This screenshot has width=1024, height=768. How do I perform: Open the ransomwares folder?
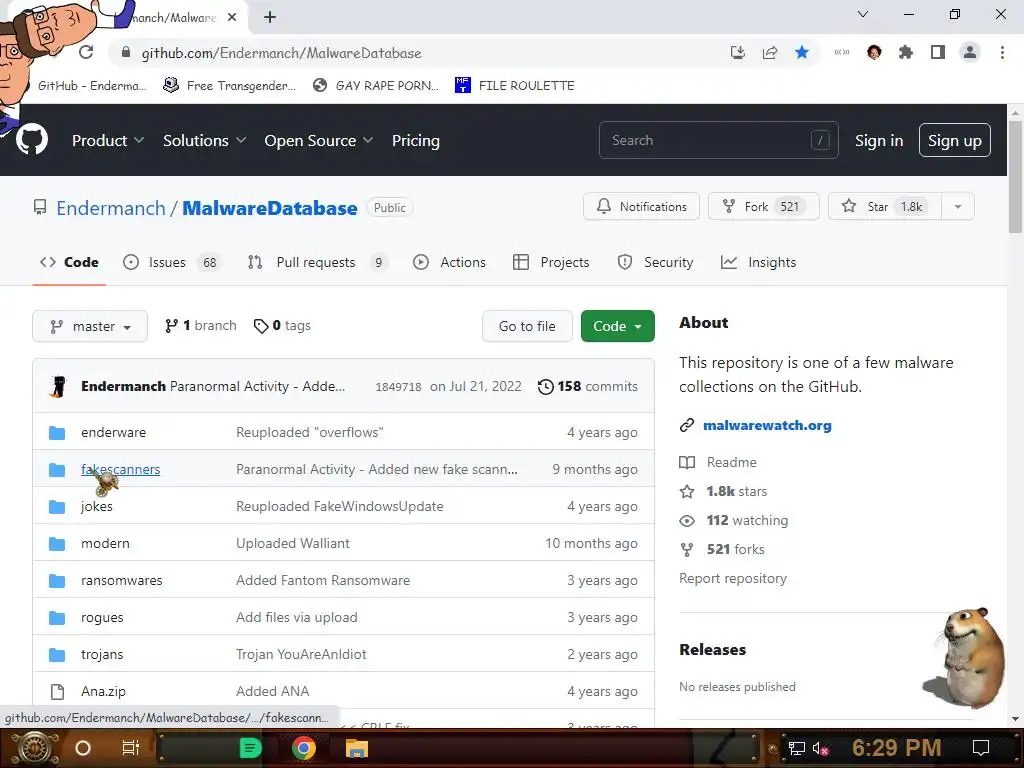click(121, 581)
